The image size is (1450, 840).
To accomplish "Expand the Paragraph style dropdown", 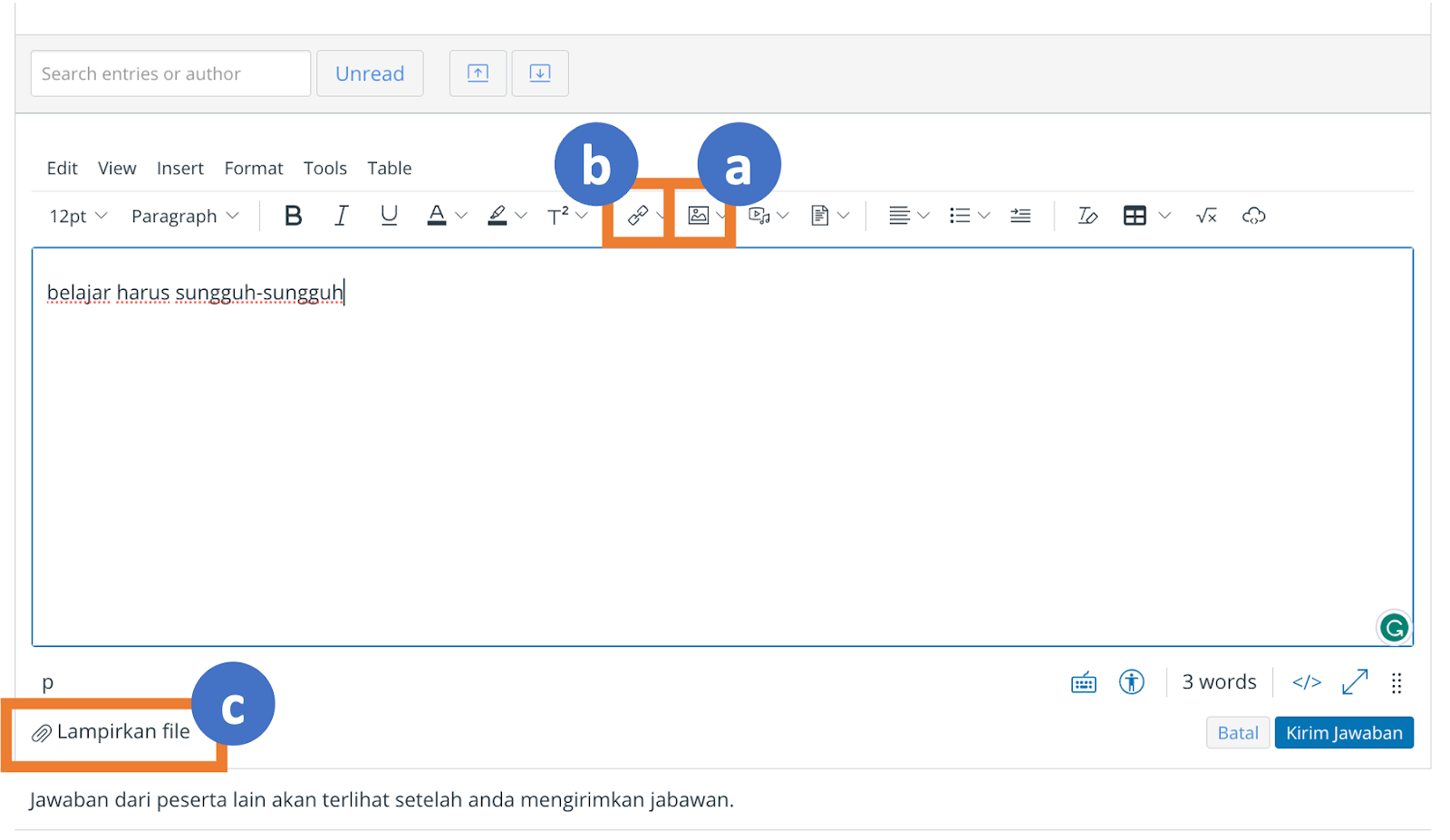I will (x=185, y=216).
